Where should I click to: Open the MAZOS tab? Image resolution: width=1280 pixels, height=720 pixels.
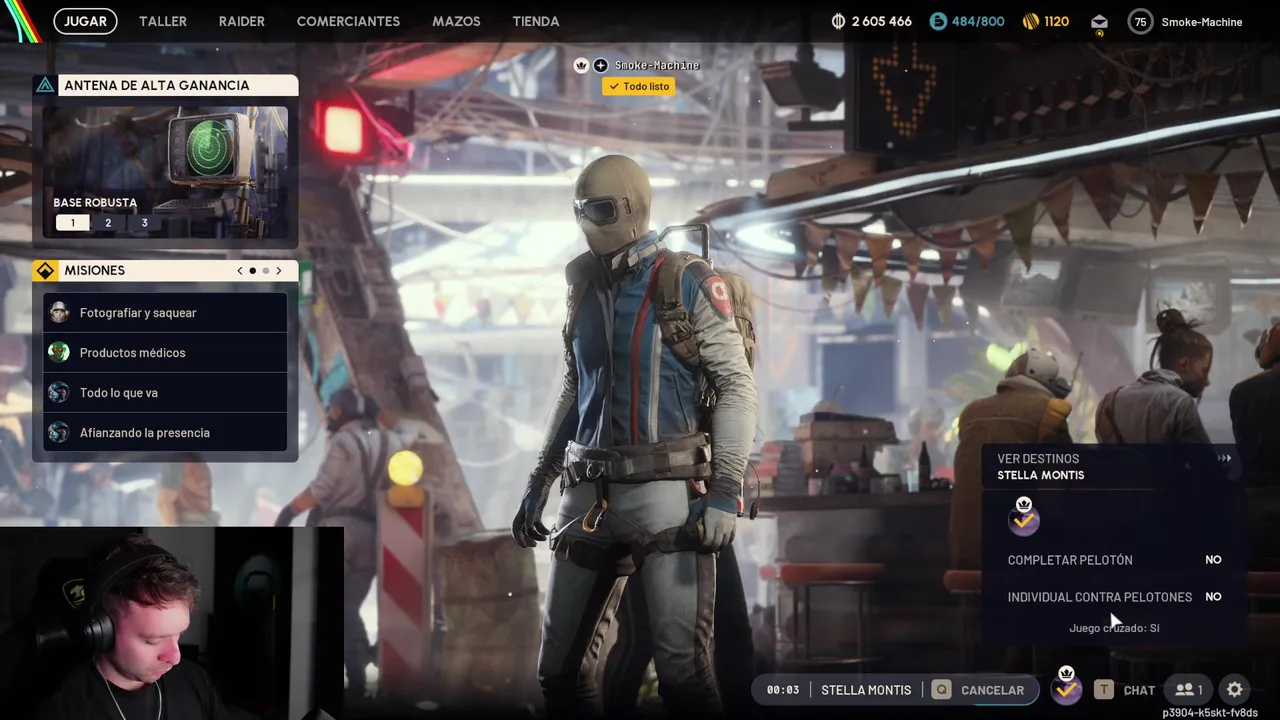[456, 21]
